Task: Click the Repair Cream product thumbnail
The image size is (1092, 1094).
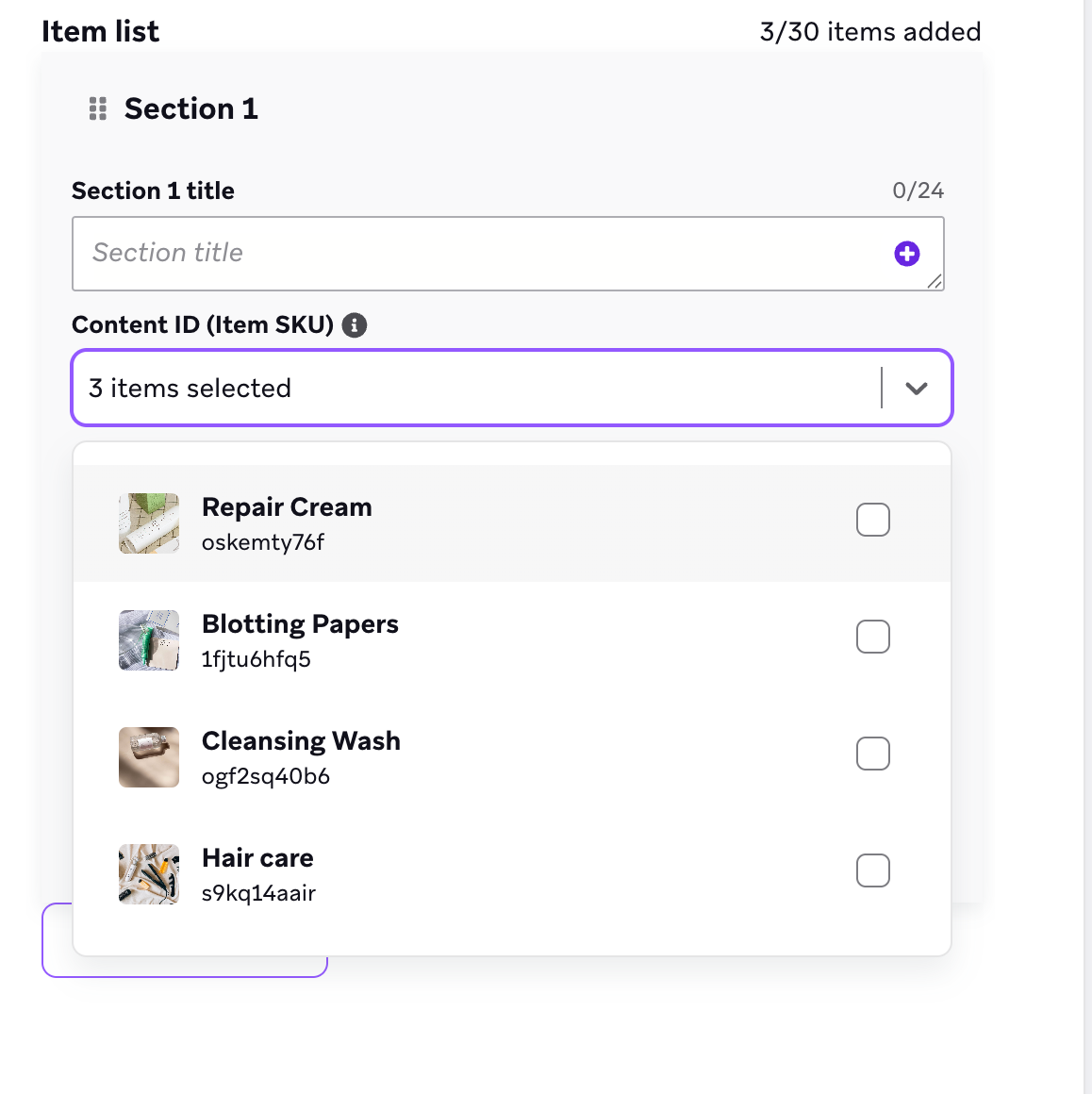Action: point(148,522)
